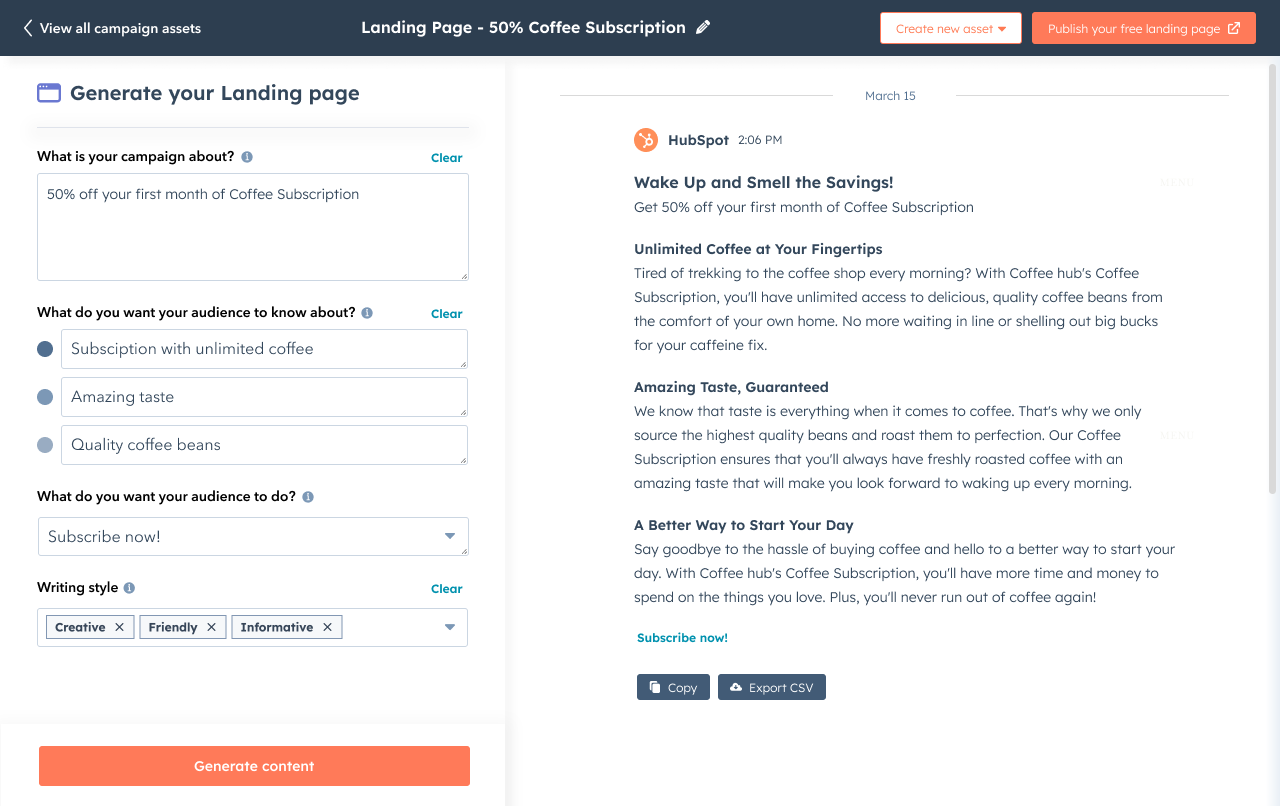Click the pencil edit icon beside the title

pos(703,28)
